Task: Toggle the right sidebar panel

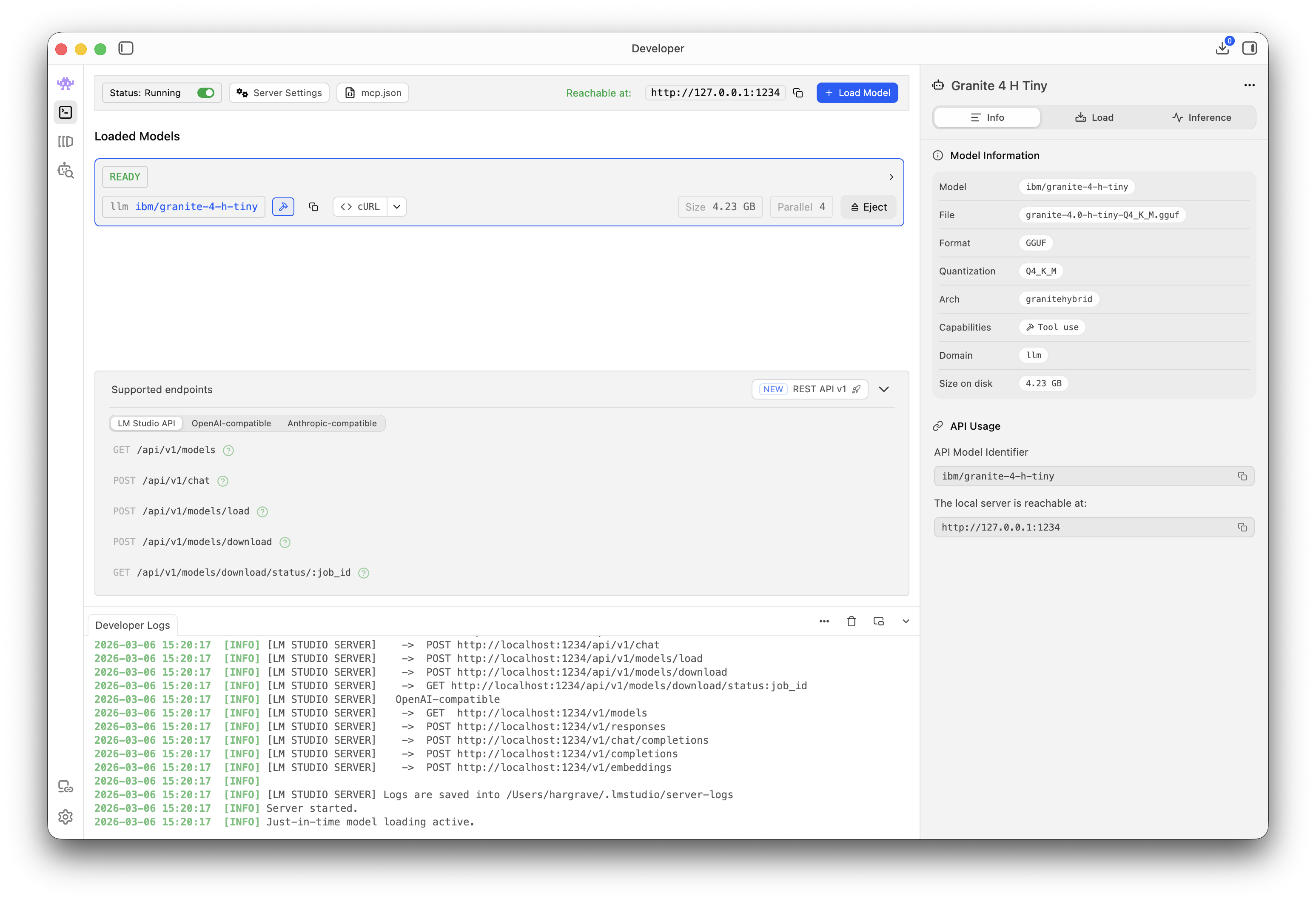Action: point(1249,49)
